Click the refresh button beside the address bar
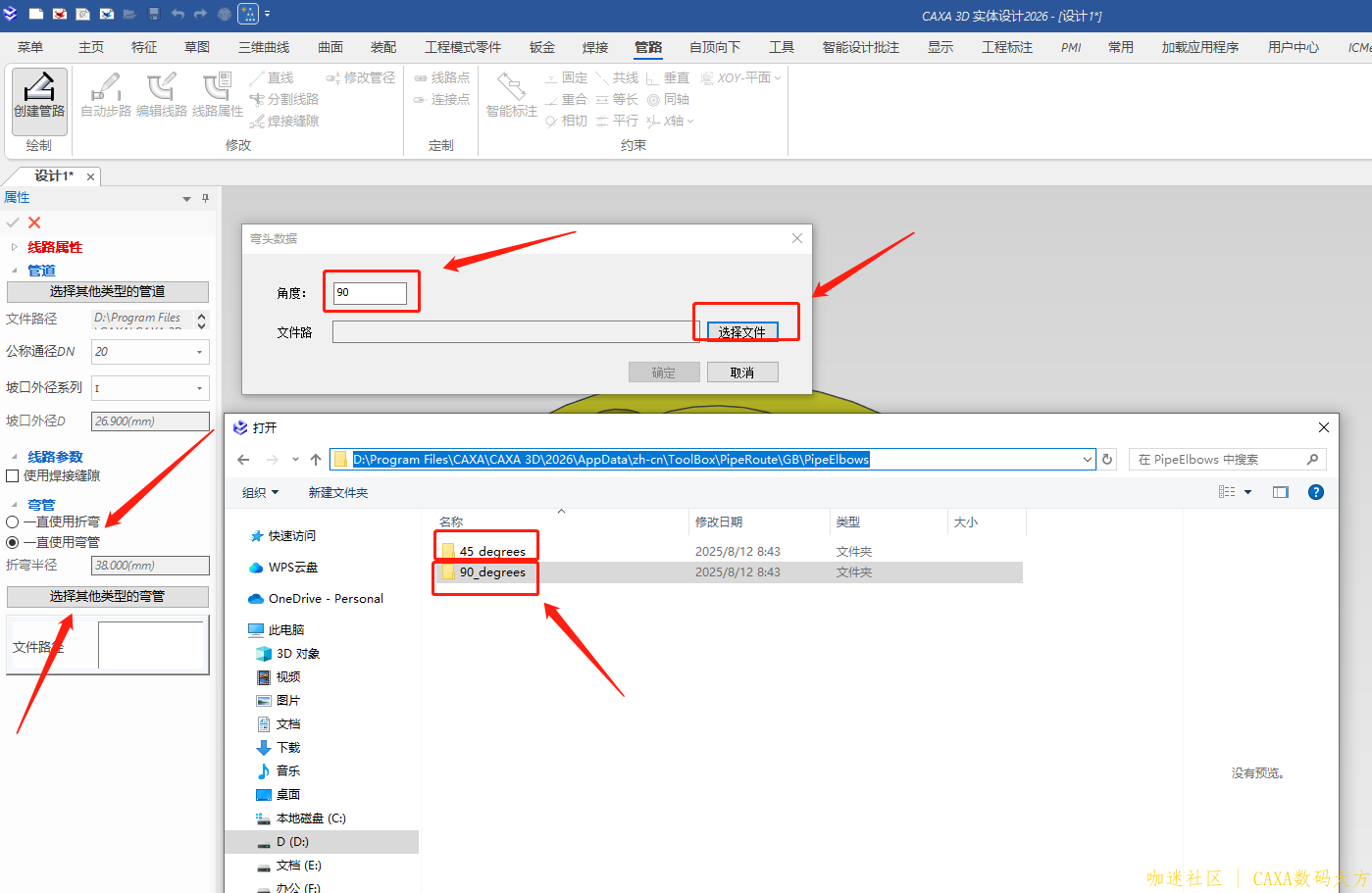Image resolution: width=1372 pixels, height=893 pixels. (1107, 459)
